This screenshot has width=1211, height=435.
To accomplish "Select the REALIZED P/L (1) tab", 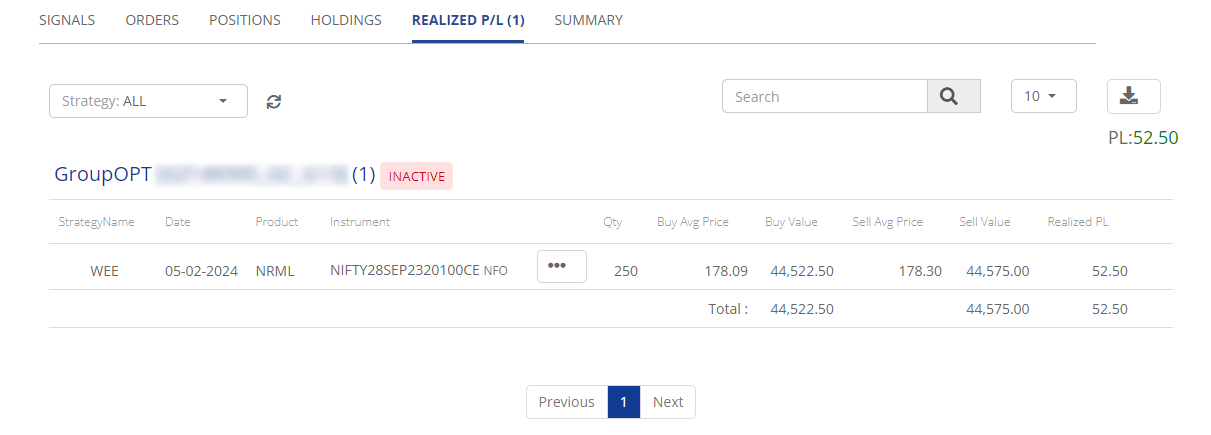I will 468,20.
